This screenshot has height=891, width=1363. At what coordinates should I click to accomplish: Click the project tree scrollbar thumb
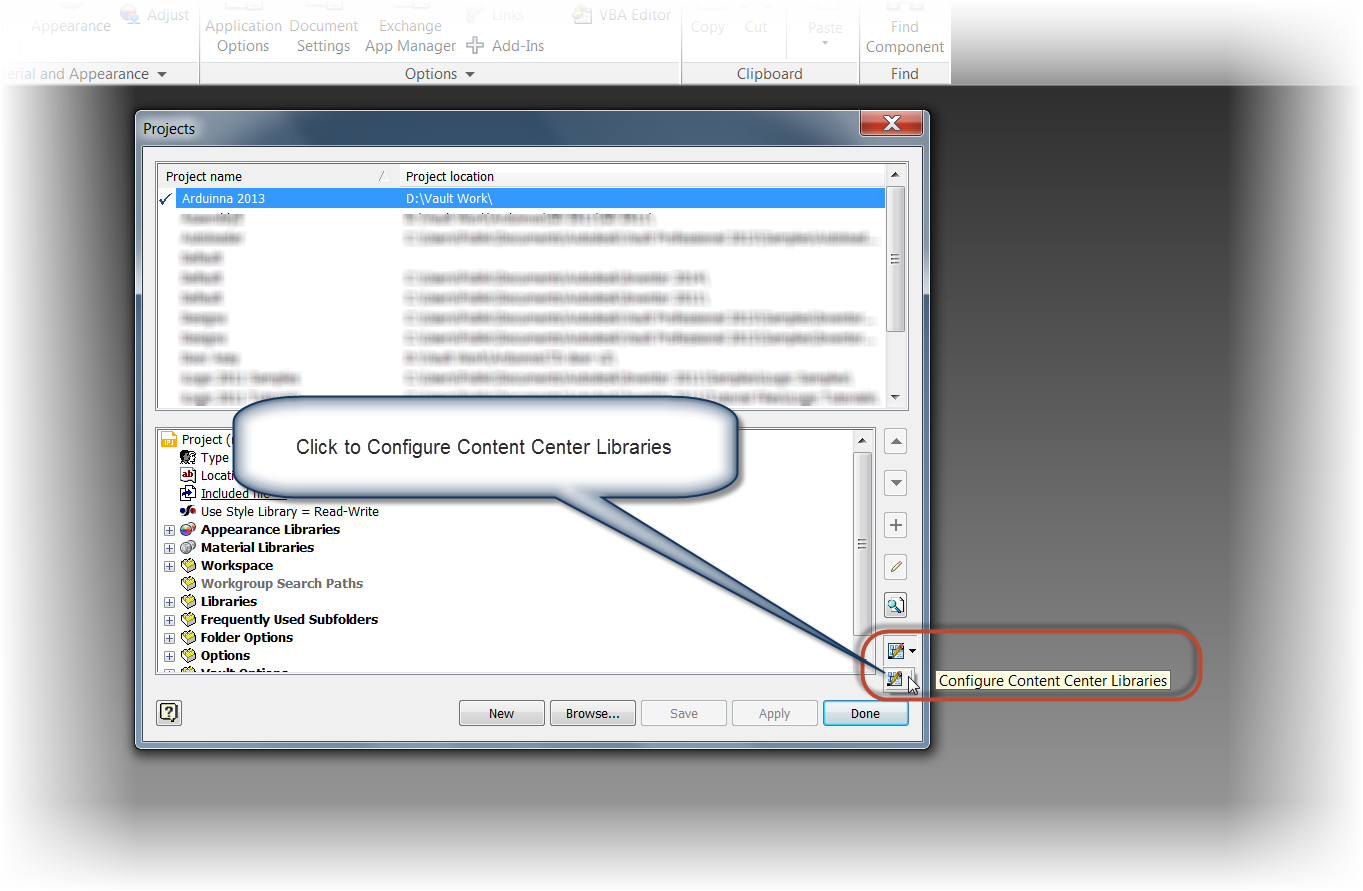[862, 543]
